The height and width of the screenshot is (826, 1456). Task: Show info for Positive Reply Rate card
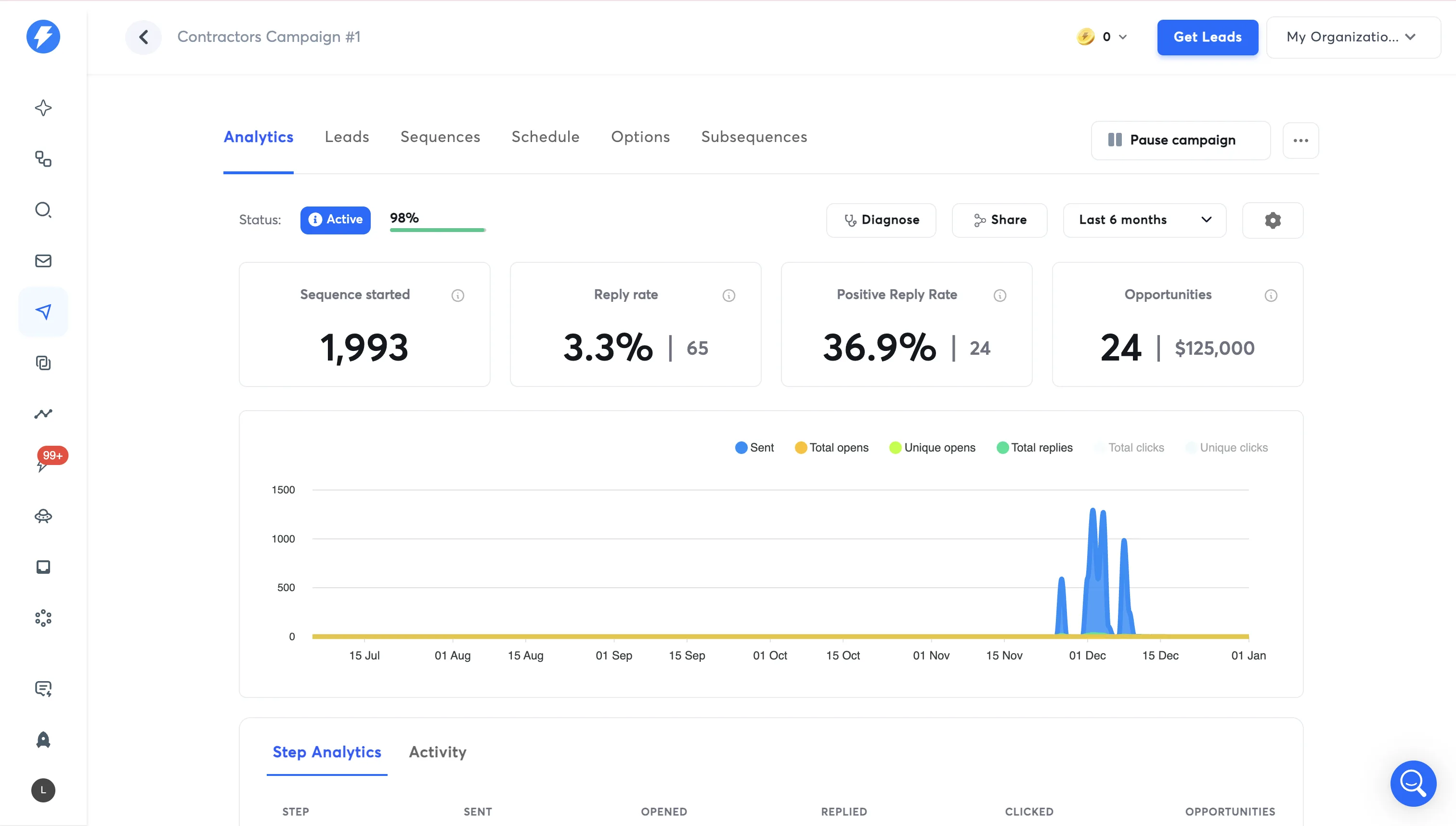1000,296
